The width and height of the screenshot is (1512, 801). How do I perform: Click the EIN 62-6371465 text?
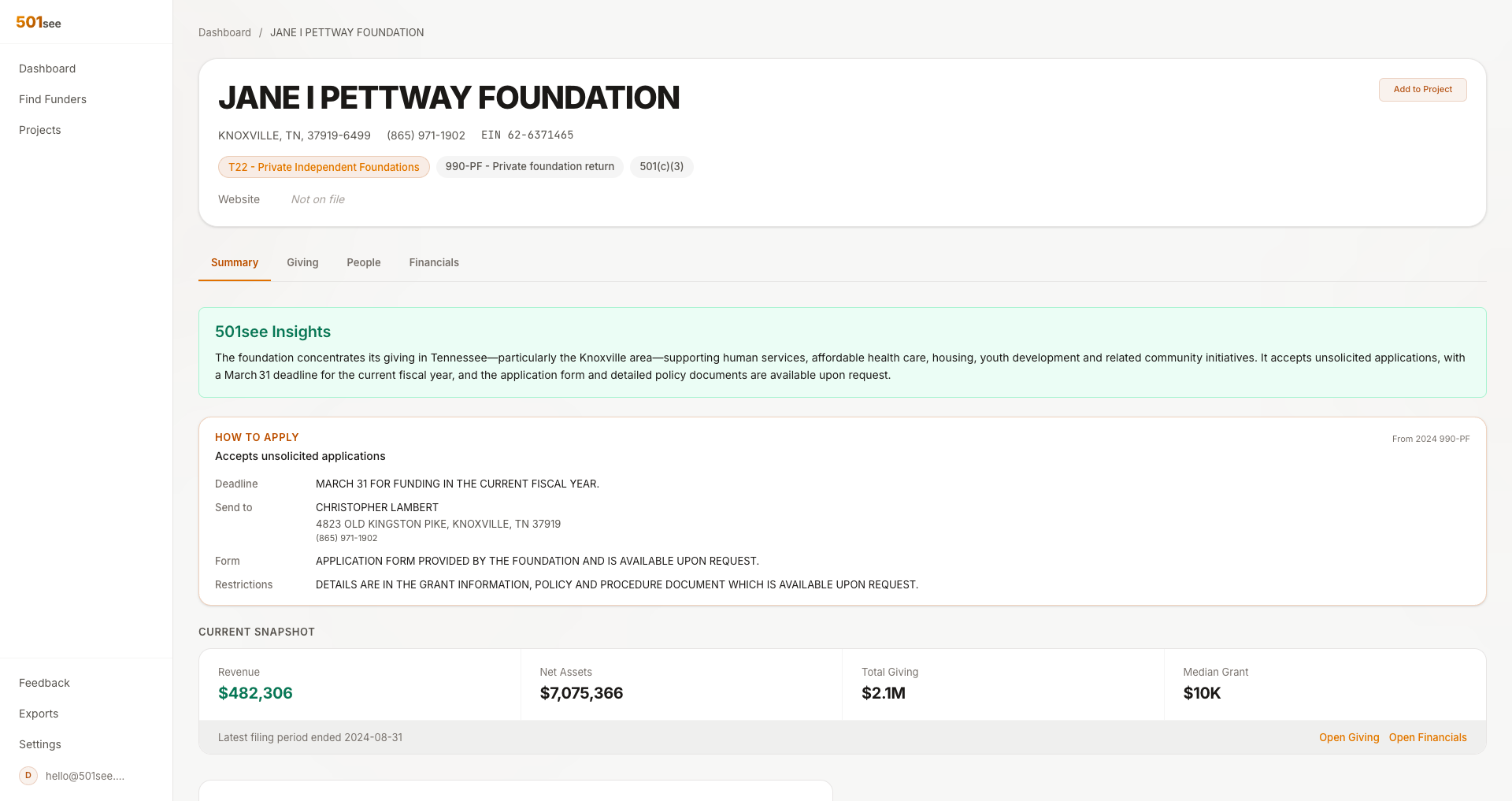(x=527, y=135)
